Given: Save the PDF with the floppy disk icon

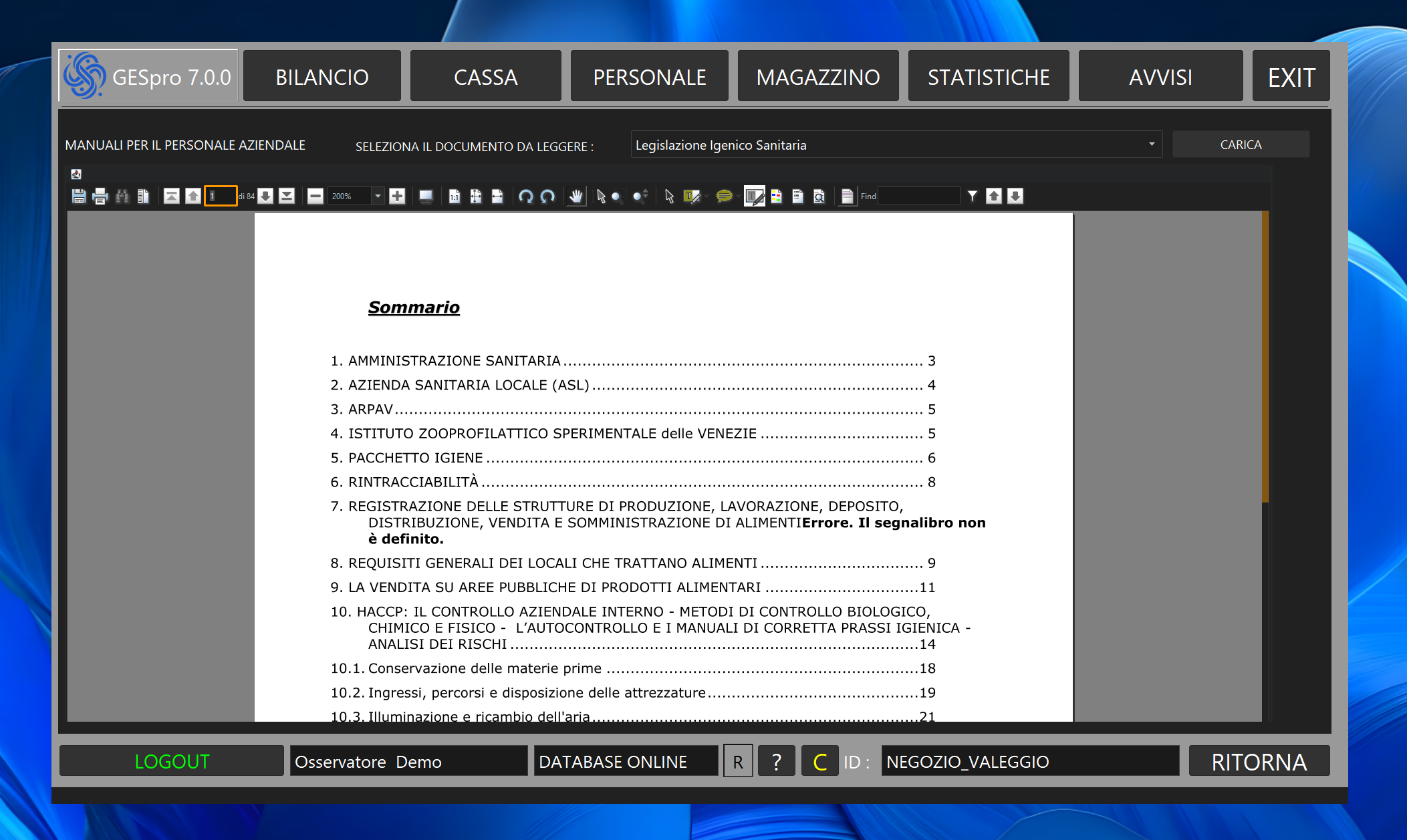Looking at the screenshot, I should point(79,196).
